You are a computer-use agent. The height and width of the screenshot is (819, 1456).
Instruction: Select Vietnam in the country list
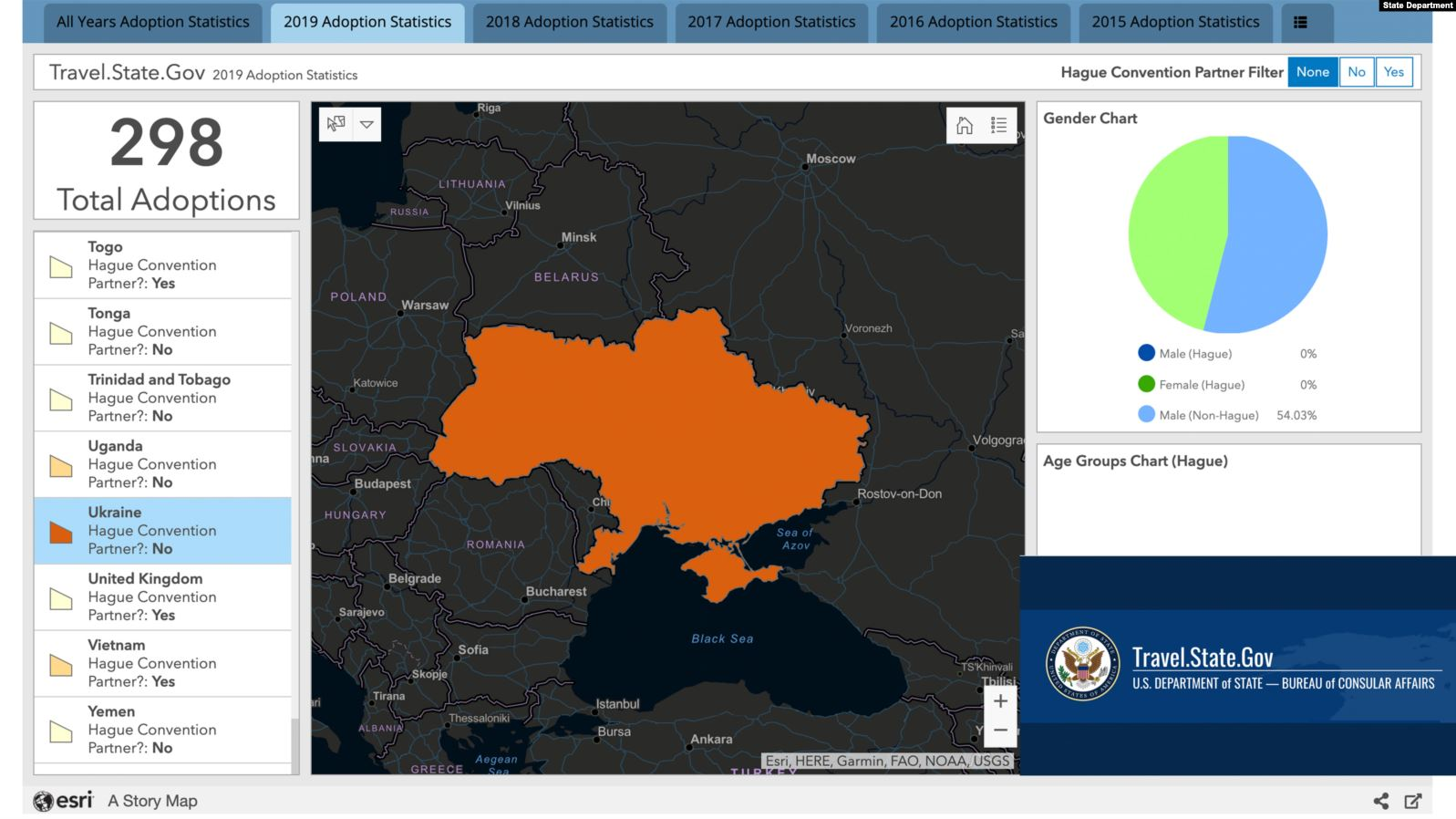[162, 663]
